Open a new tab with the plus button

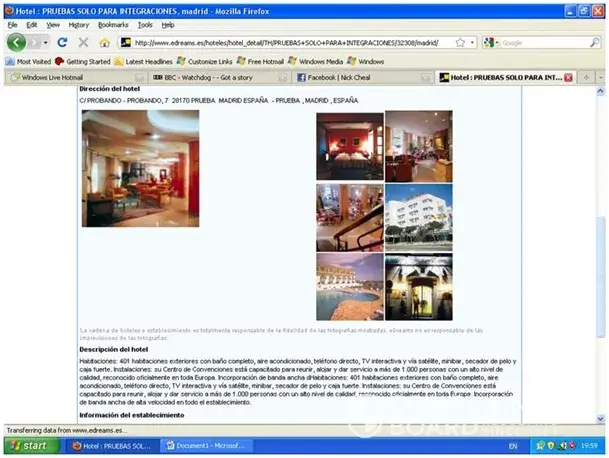[586, 77]
